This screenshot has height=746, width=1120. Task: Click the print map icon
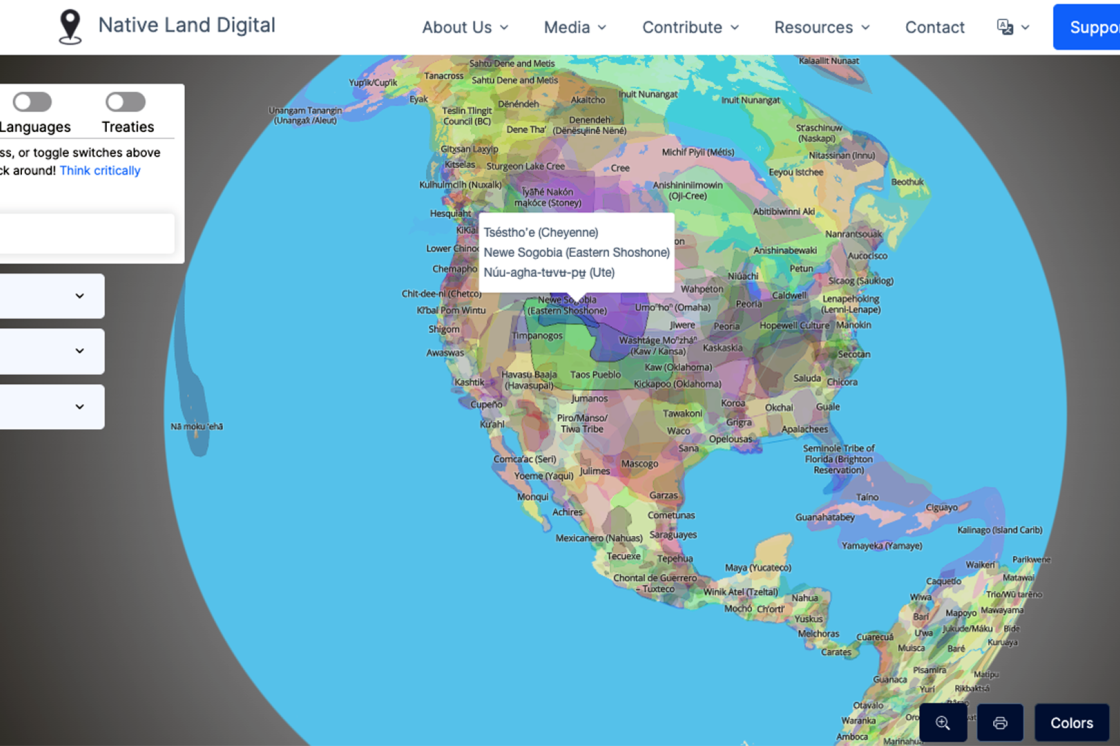click(x=999, y=722)
